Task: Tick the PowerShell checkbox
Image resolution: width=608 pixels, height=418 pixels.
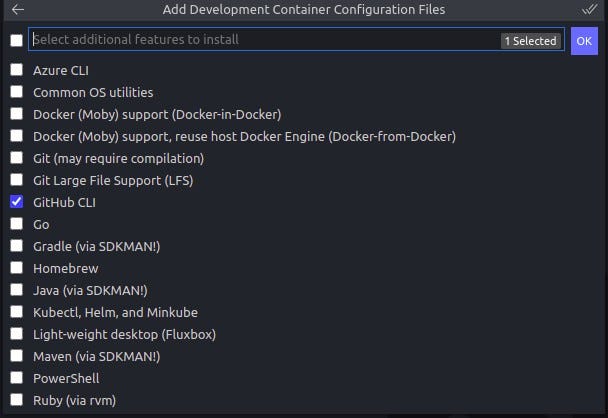Action: (16, 378)
